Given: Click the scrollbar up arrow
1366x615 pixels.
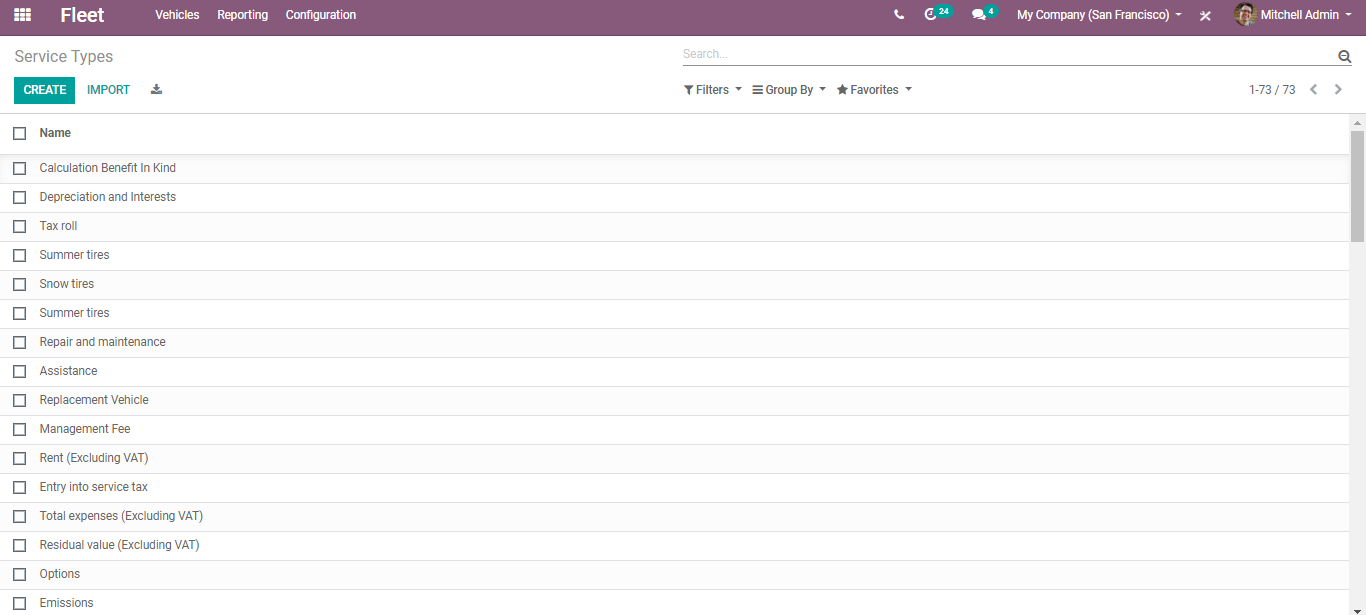Looking at the screenshot, I should (x=1357, y=123).
